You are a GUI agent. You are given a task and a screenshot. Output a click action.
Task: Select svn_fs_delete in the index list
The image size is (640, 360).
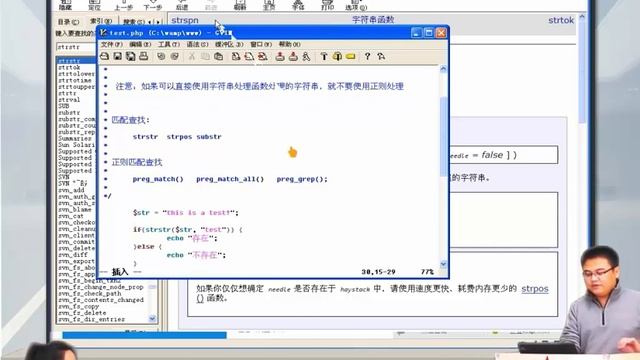click(82, 313)
